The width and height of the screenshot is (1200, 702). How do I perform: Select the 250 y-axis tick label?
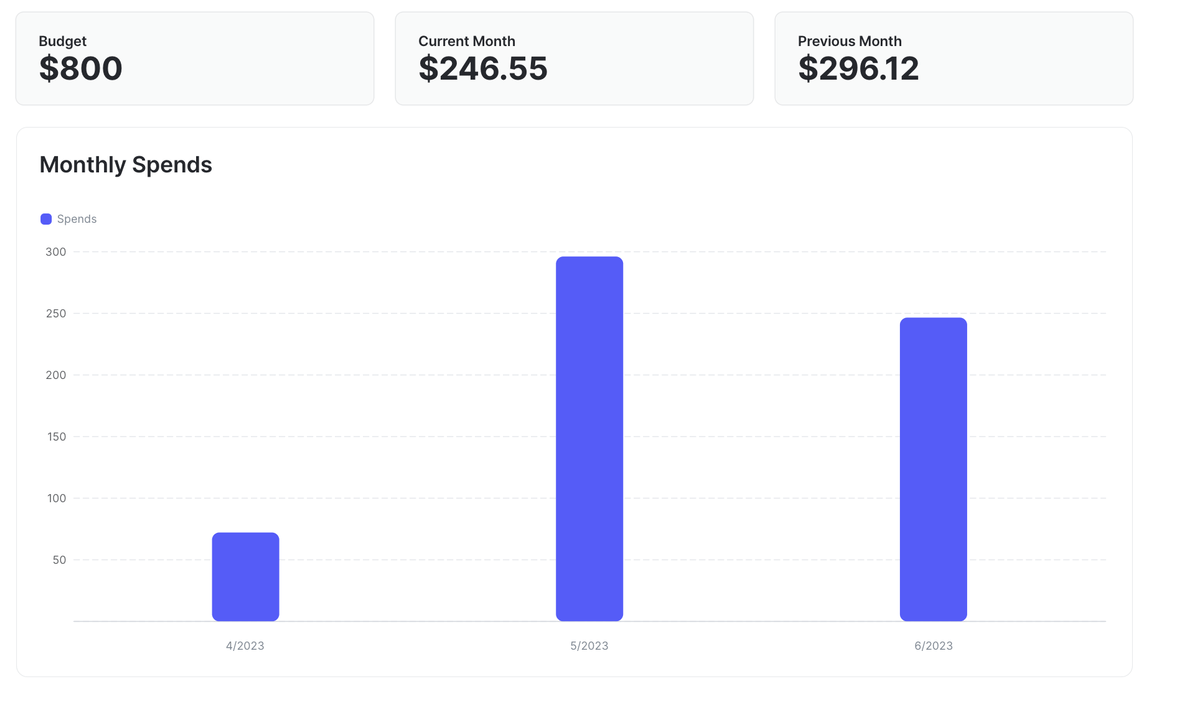point(56,314)
